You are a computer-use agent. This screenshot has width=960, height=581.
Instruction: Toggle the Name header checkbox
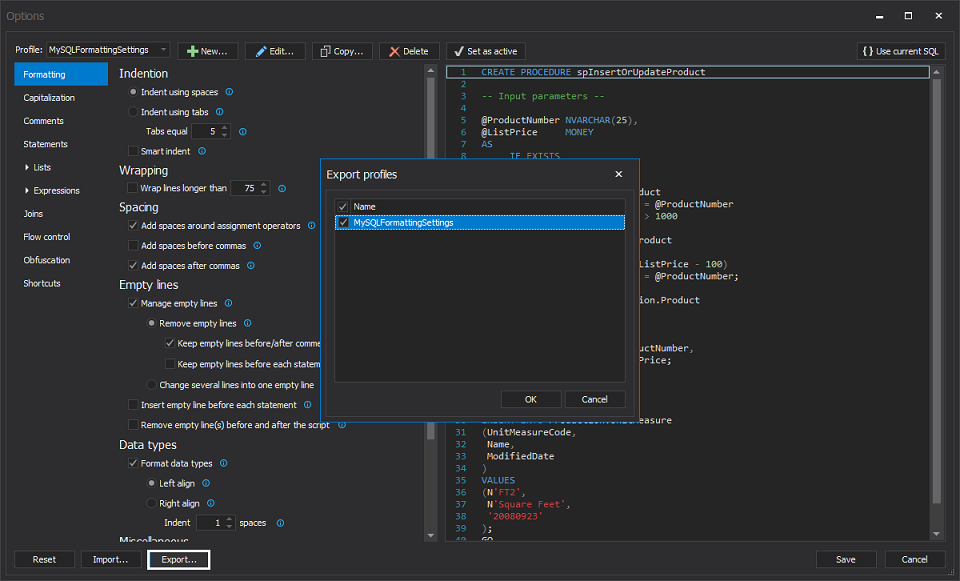click(x=343, y=206)
